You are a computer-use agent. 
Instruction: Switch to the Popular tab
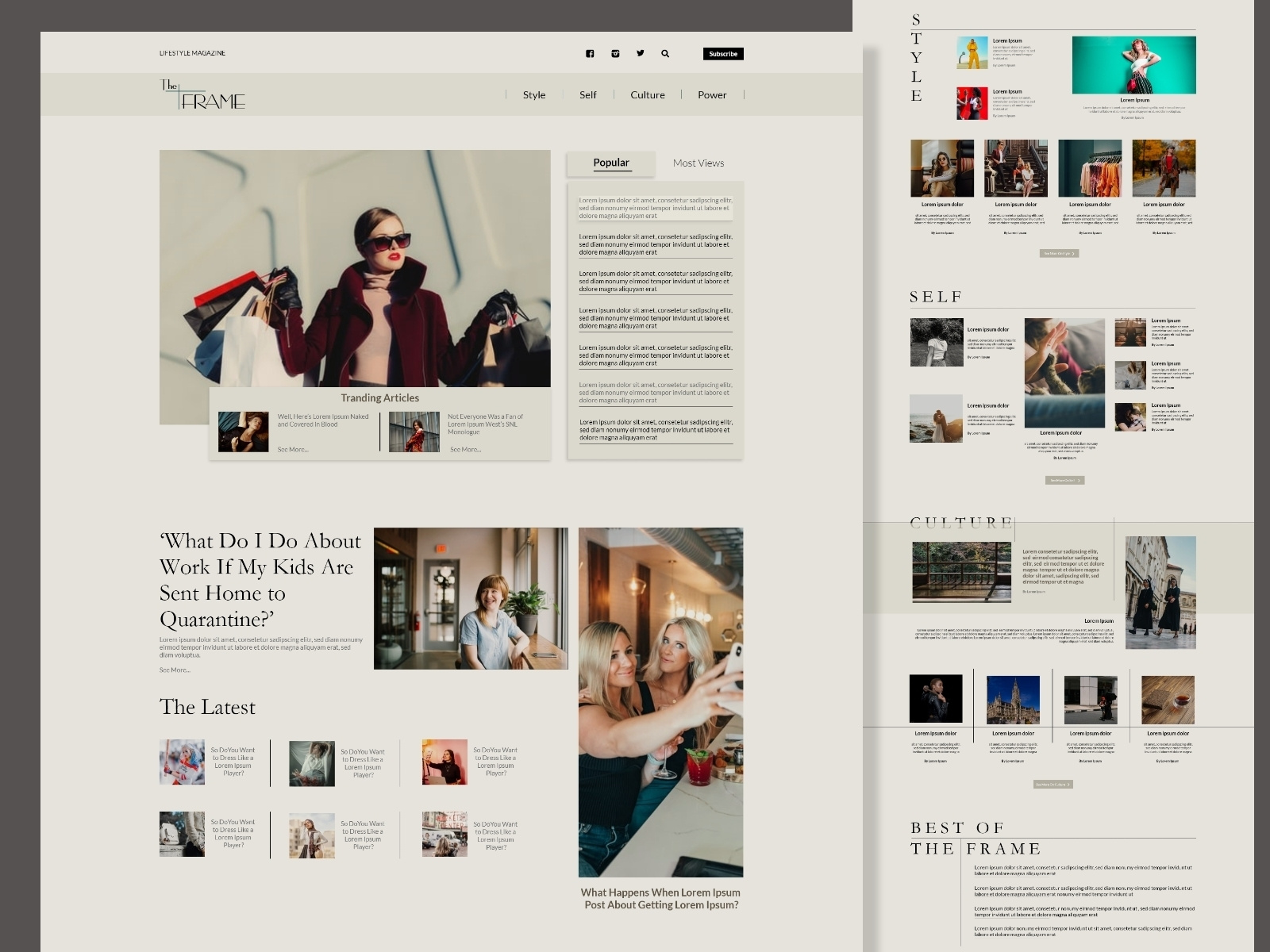click(611, 163)
